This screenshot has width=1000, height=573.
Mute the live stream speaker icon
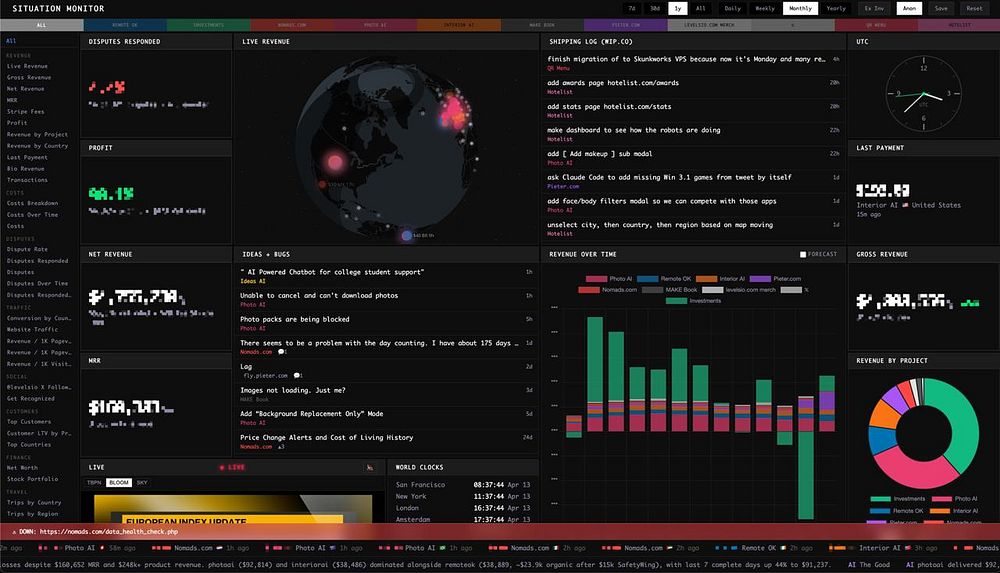(x=370, y=468)
